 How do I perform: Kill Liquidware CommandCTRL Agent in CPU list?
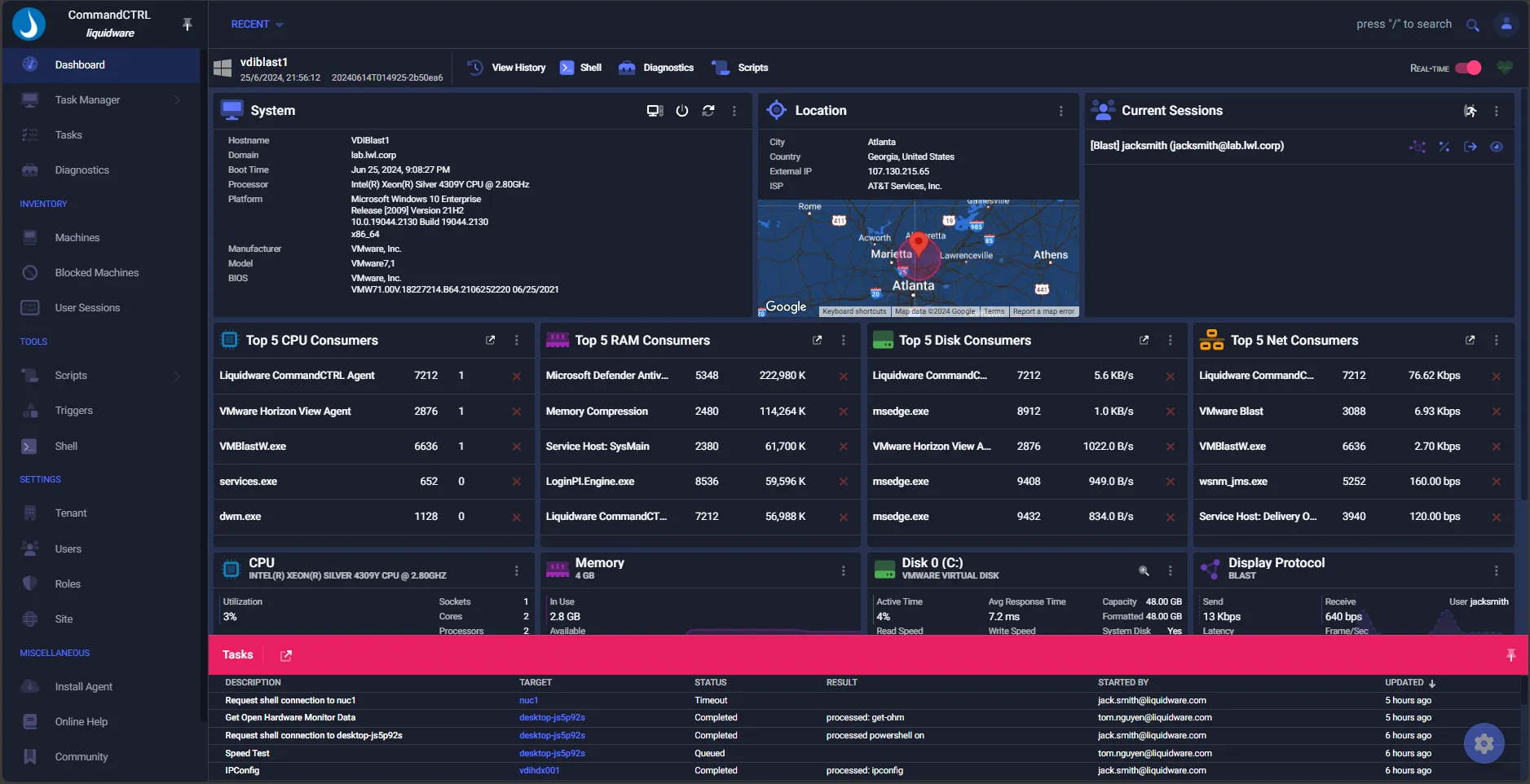(x=516, y=377)
